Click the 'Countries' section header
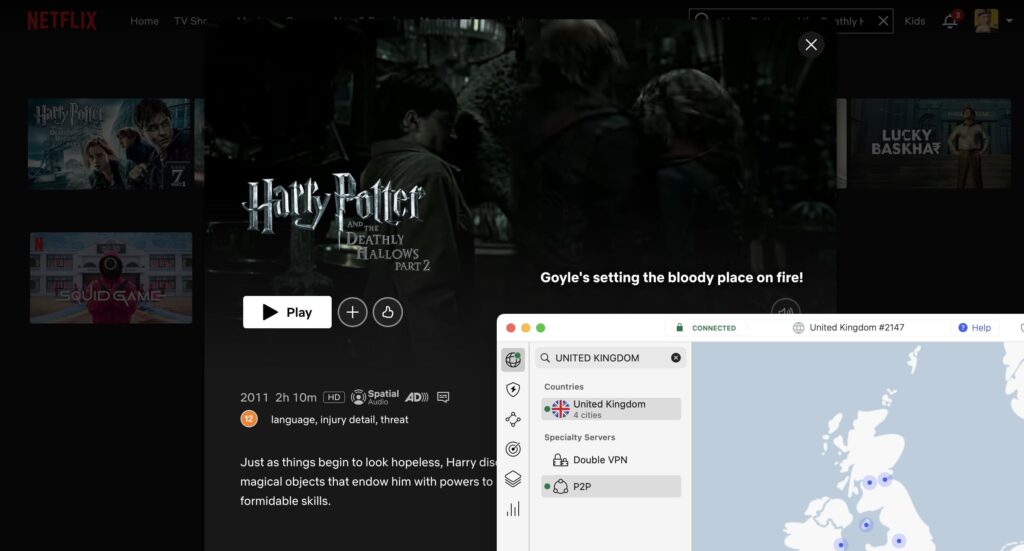Viewport: 1024px width, 551px height. coord(564,386)
